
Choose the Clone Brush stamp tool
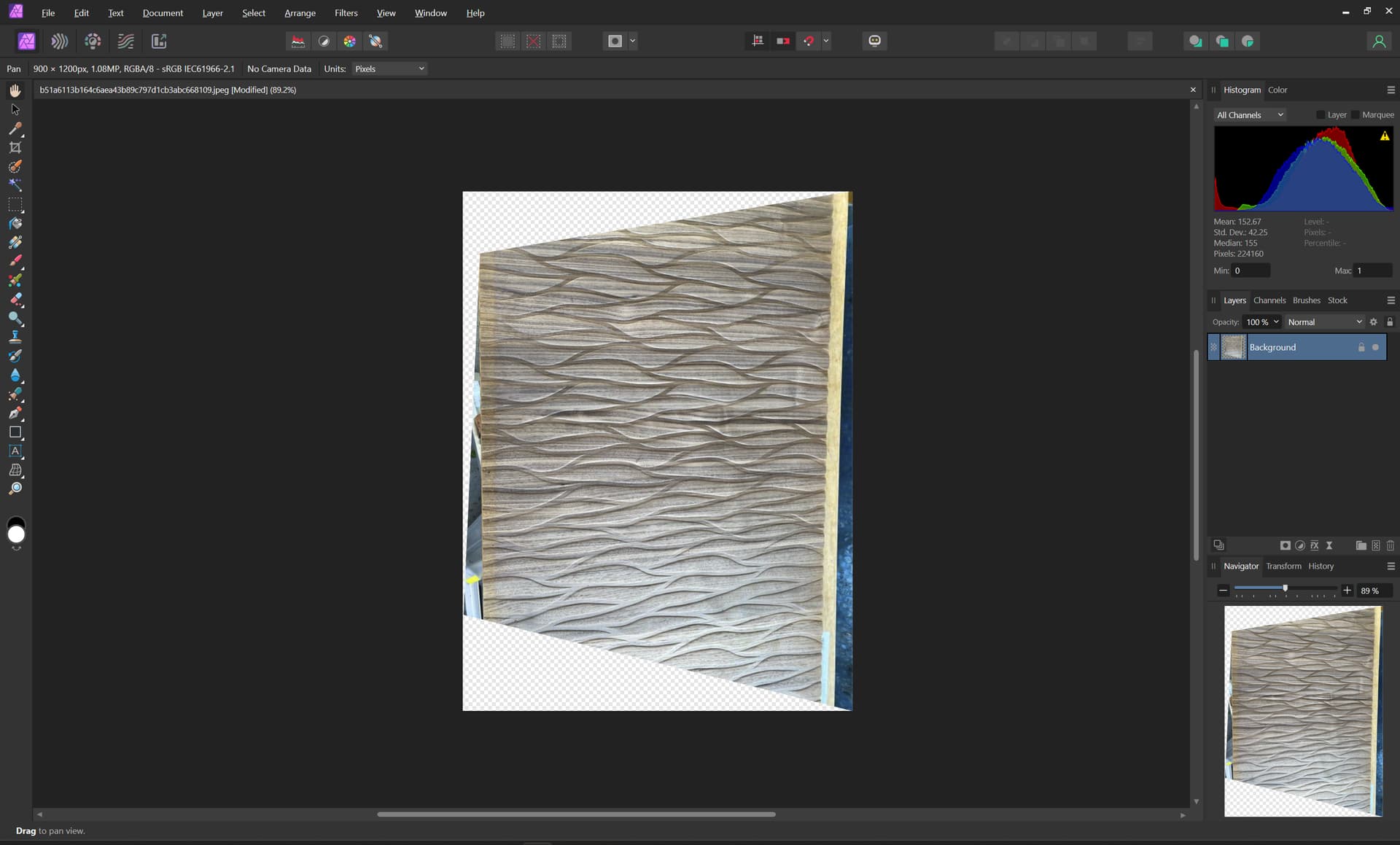click(x=15, y=337)
